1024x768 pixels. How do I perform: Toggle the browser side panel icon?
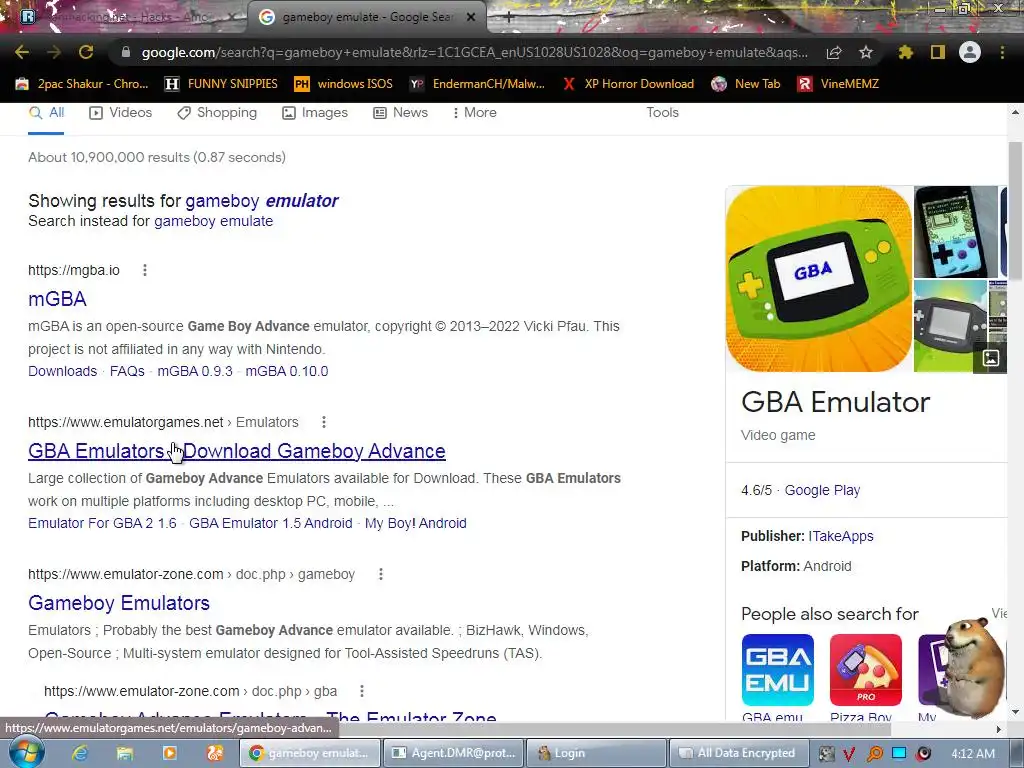click(938, 52)
